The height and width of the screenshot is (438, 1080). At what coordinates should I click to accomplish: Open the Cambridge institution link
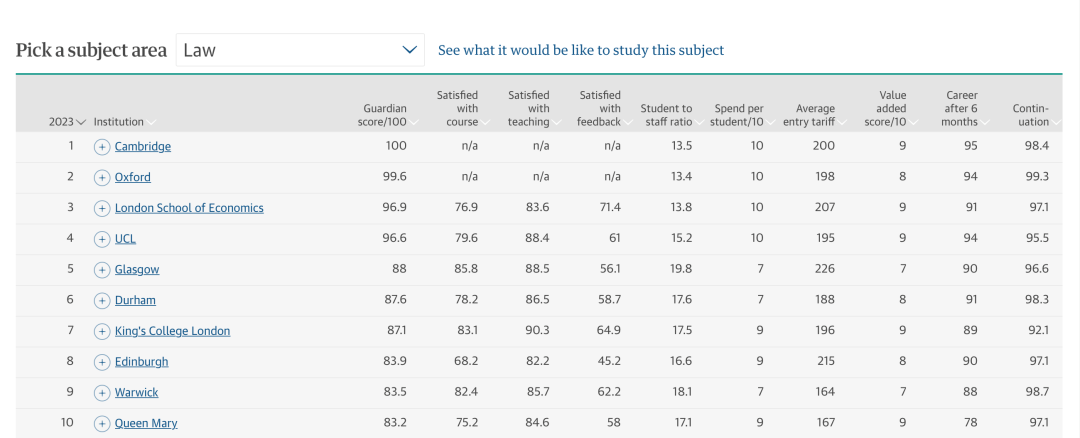click(143, 147)
